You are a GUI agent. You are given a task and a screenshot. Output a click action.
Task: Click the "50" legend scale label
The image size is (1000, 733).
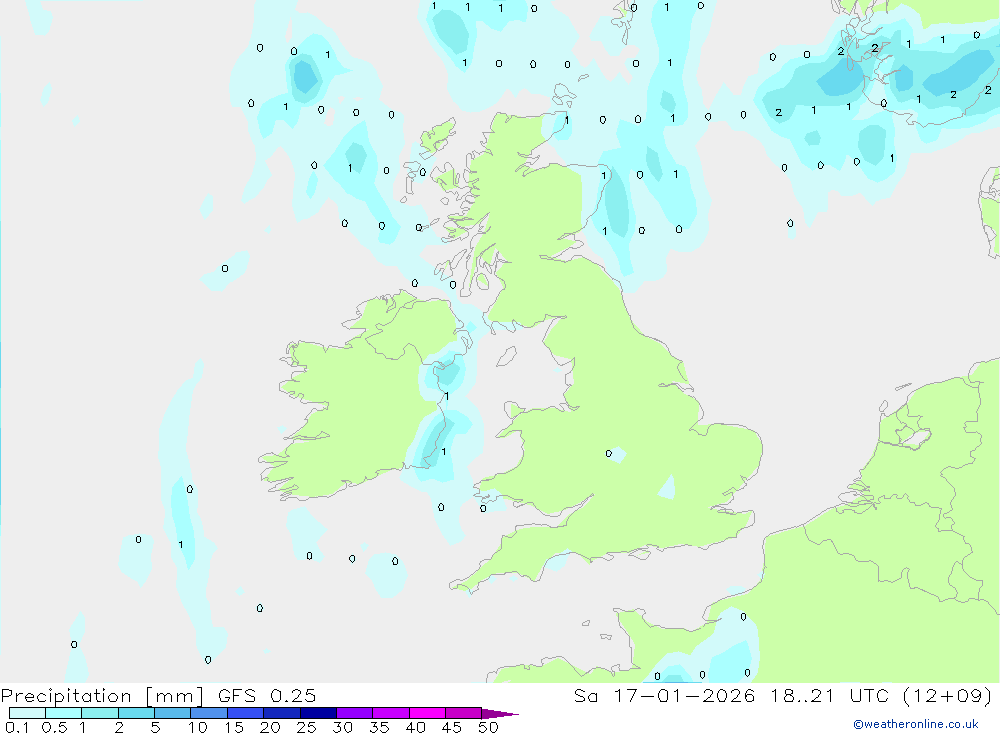click(x=489, y=727)
